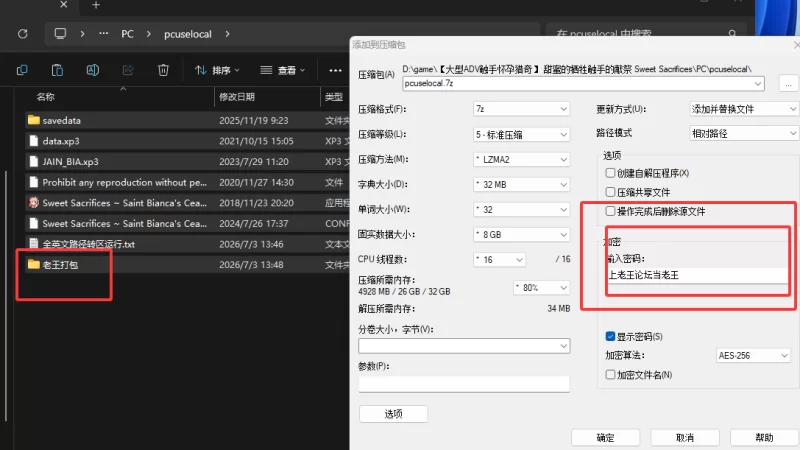This screenshot has width=800, height=450.
Task: Click the Explorer rename toolbar icon
Action: click(93, 70)
